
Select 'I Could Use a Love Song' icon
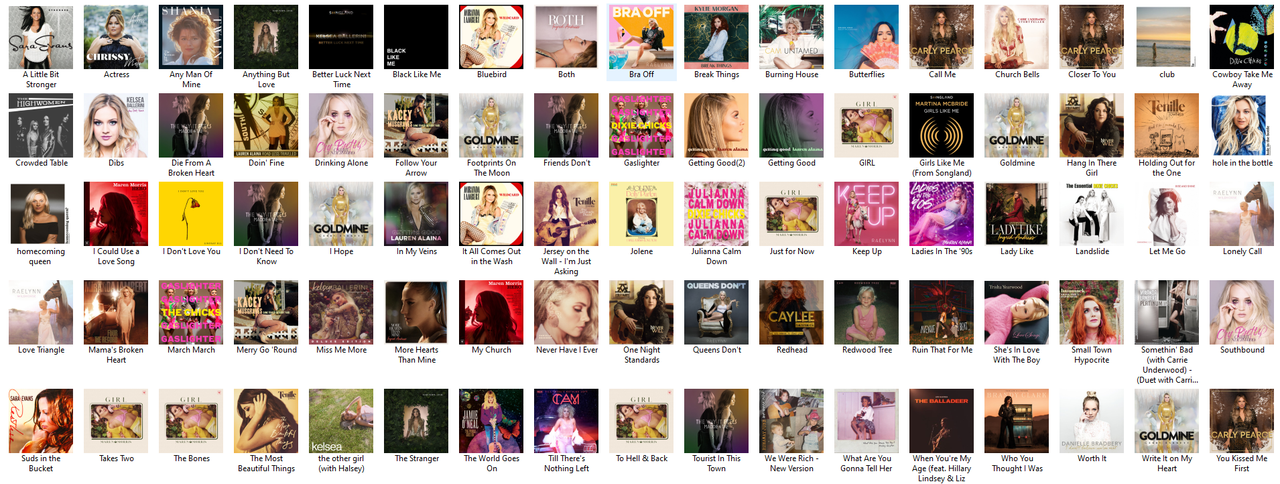point(116,213)
